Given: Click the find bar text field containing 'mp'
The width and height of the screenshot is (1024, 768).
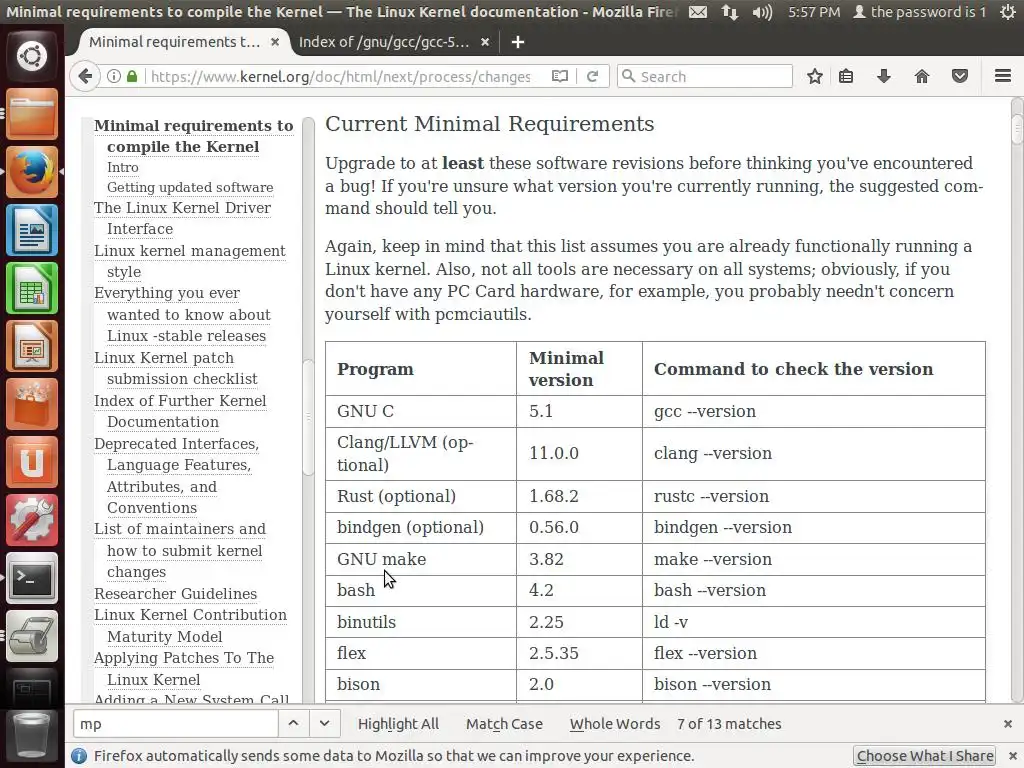Looking at the screenshot, I should coord(175,724).
